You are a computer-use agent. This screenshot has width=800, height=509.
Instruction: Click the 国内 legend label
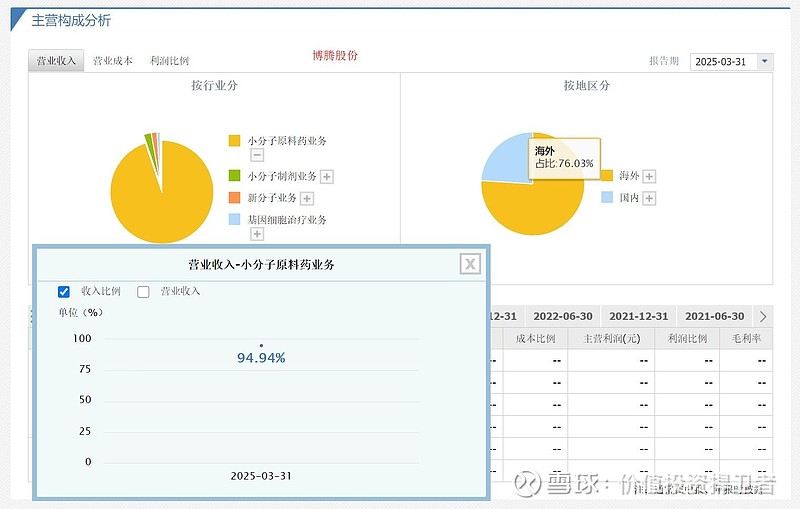[x=629, y=198]
